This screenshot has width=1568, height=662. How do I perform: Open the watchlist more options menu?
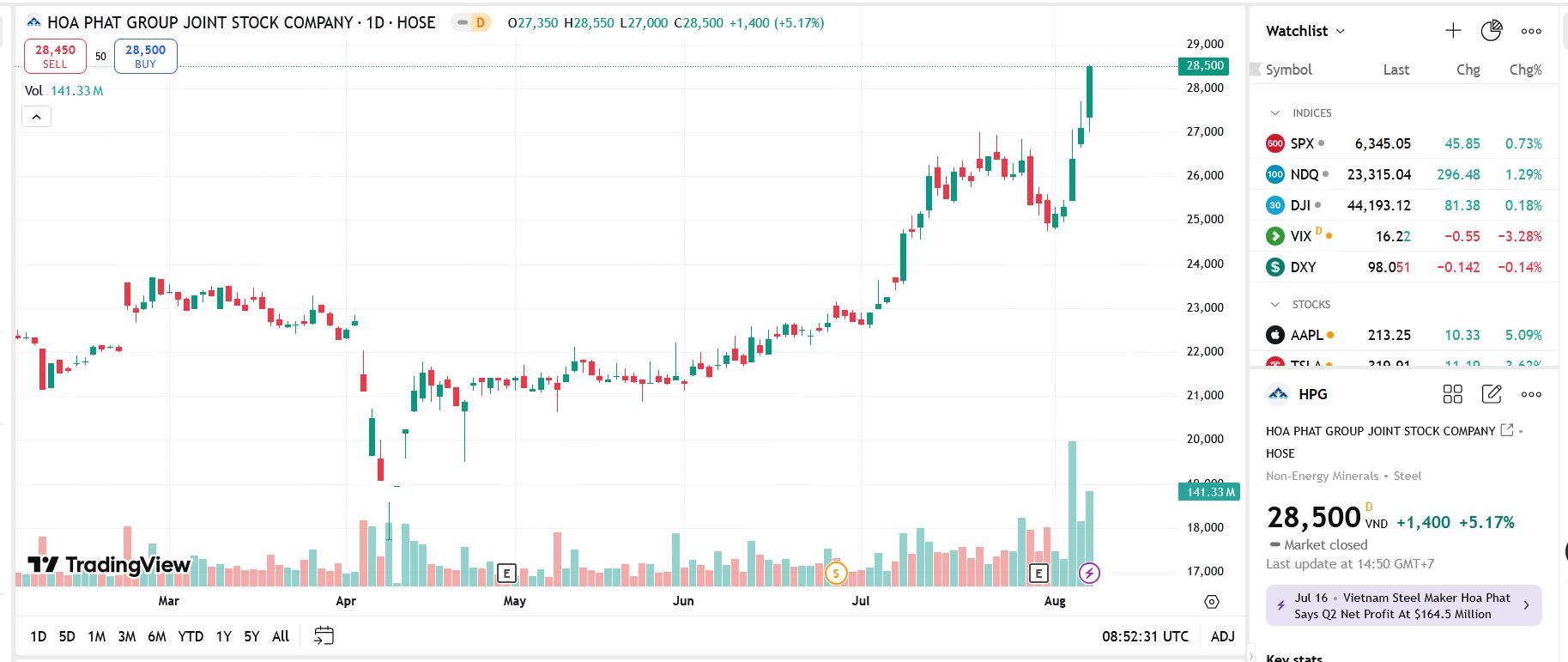(x=1531, y=31)
